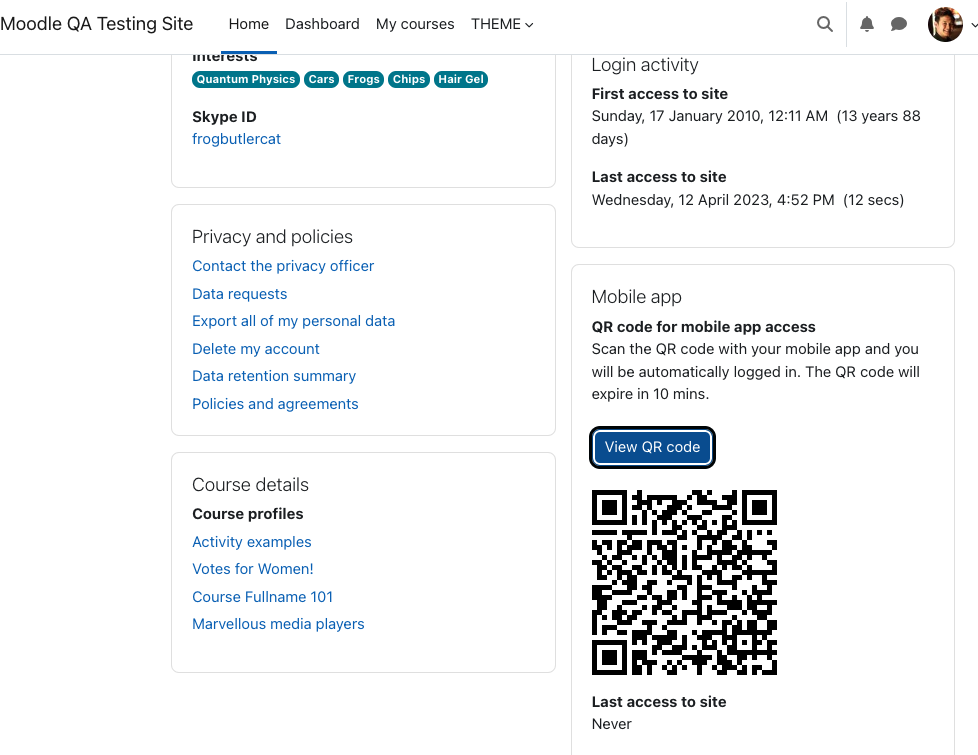
Task: Open Policies and agreements
Action: tap(275, 404)
